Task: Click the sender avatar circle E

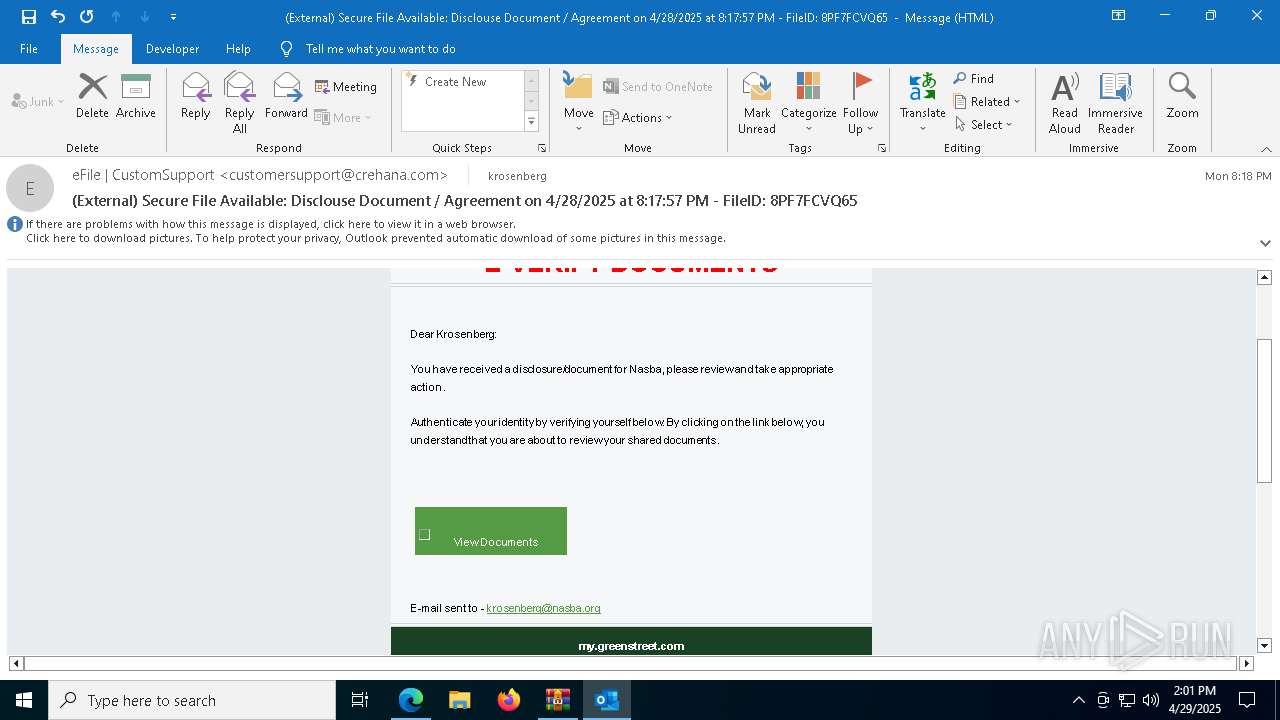Action: point(30,188)
